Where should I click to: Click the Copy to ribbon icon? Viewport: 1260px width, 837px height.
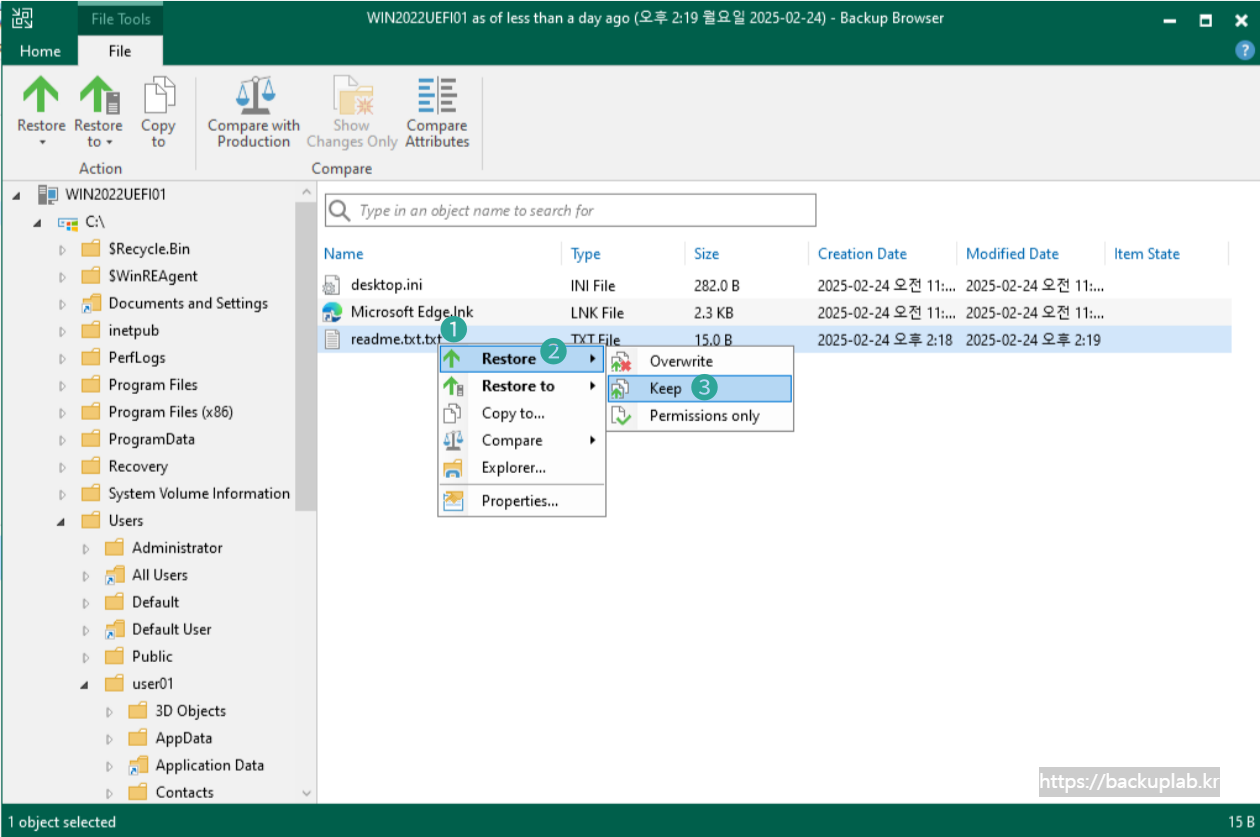click(158, 95)
